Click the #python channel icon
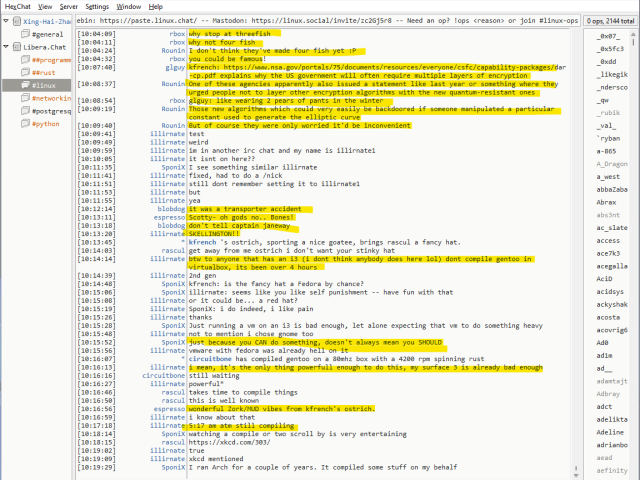The image size is (640, 480). pyautogui.click(x=23, y=125)
